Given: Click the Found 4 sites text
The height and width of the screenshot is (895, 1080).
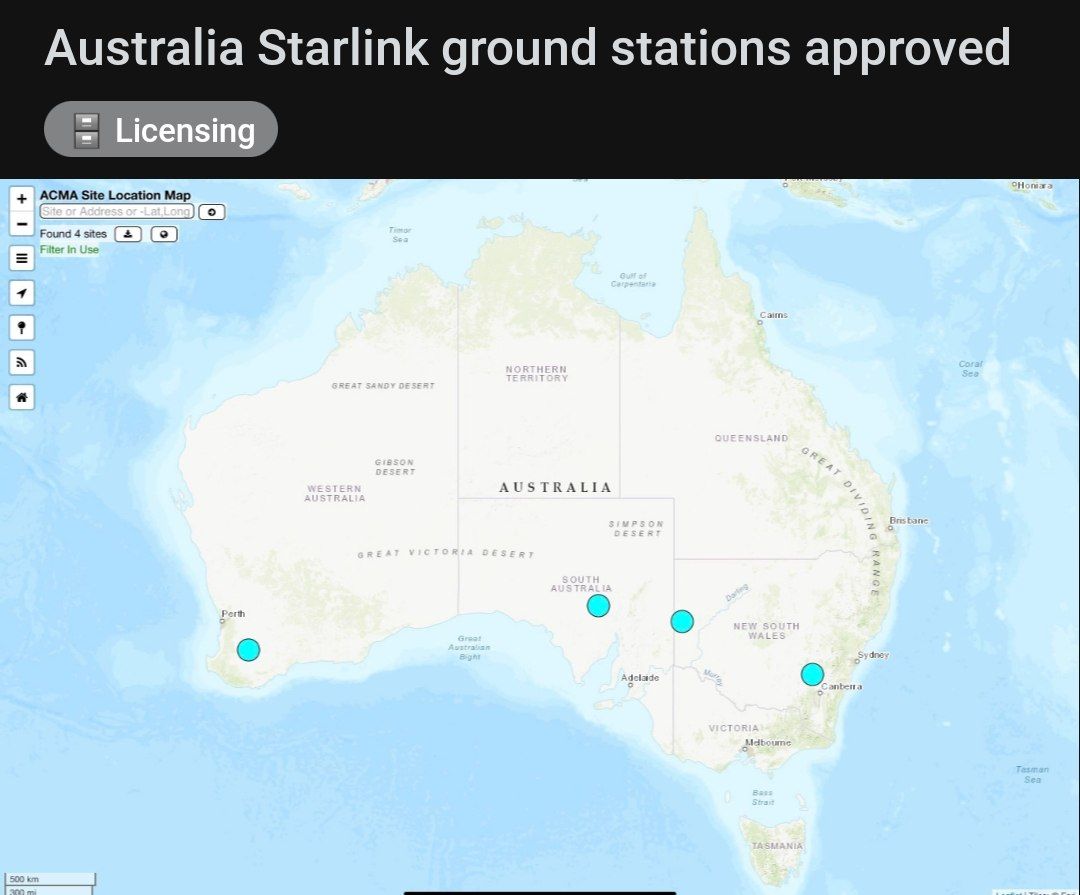Looking at the screenshot, I should pos(73,234).
